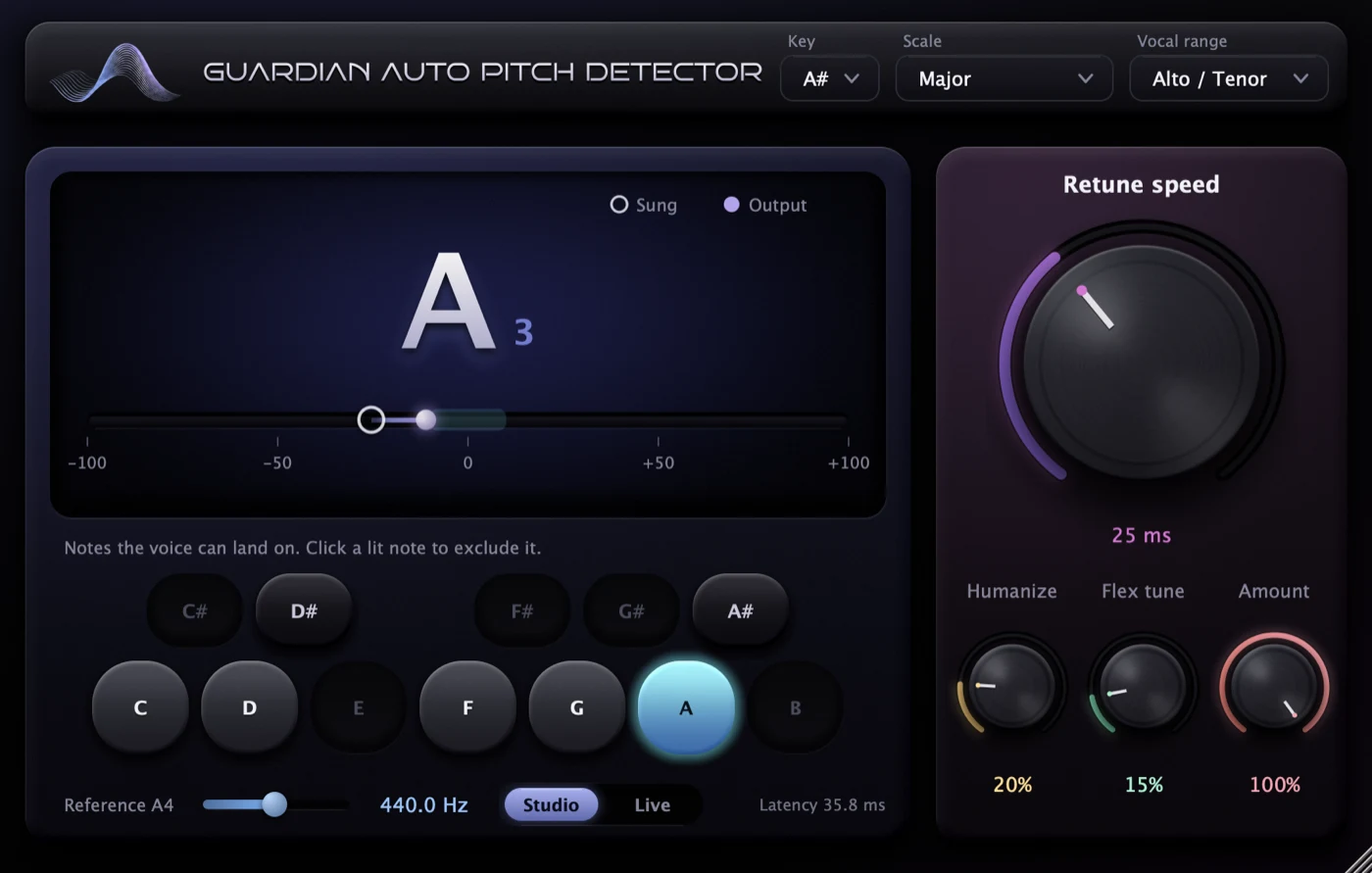The image size is (1372, 873).
Task: Click the detected note A3 display
Action: [x=467, y=302]
